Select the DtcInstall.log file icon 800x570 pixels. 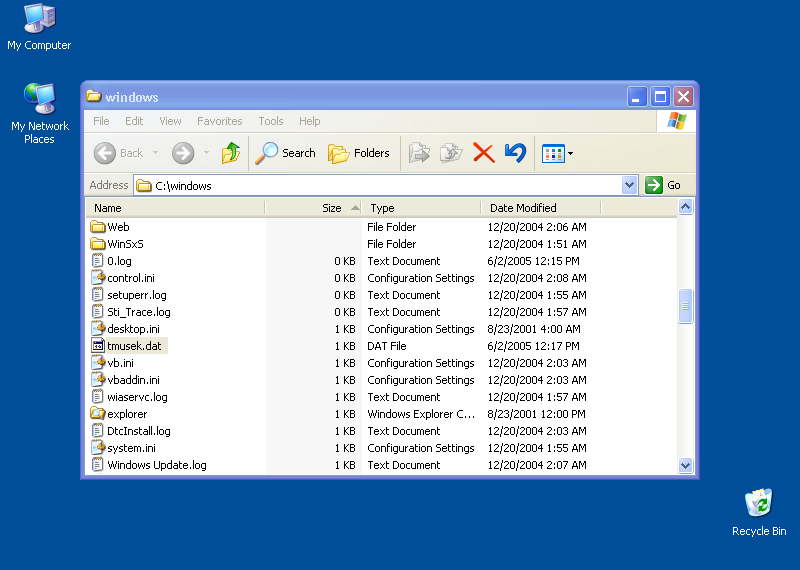pyautogui.click(x=97, y=431)
